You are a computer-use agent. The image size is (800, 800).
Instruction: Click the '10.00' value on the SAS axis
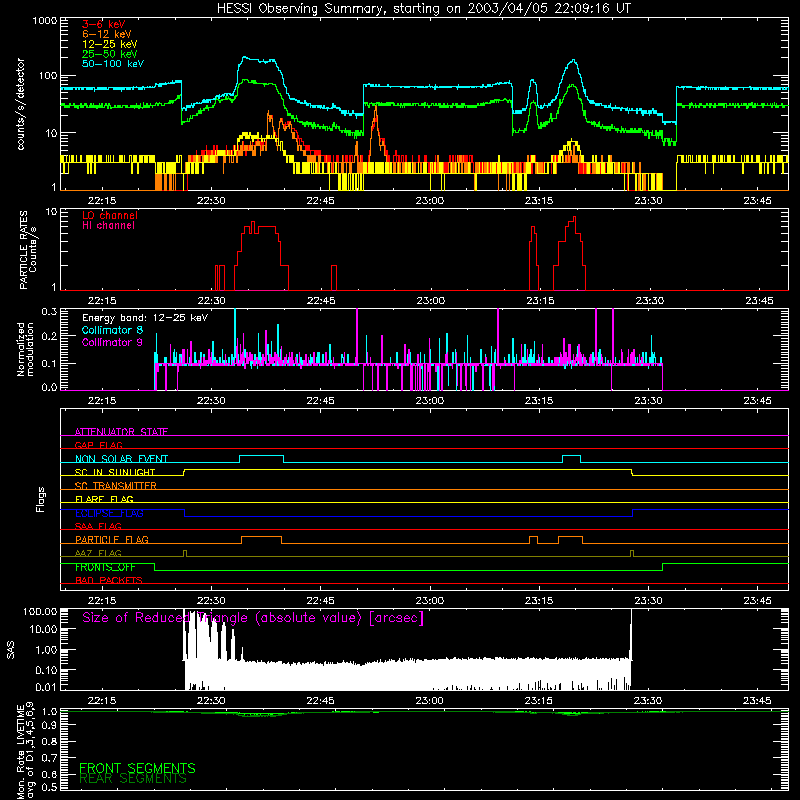[43, 630]
